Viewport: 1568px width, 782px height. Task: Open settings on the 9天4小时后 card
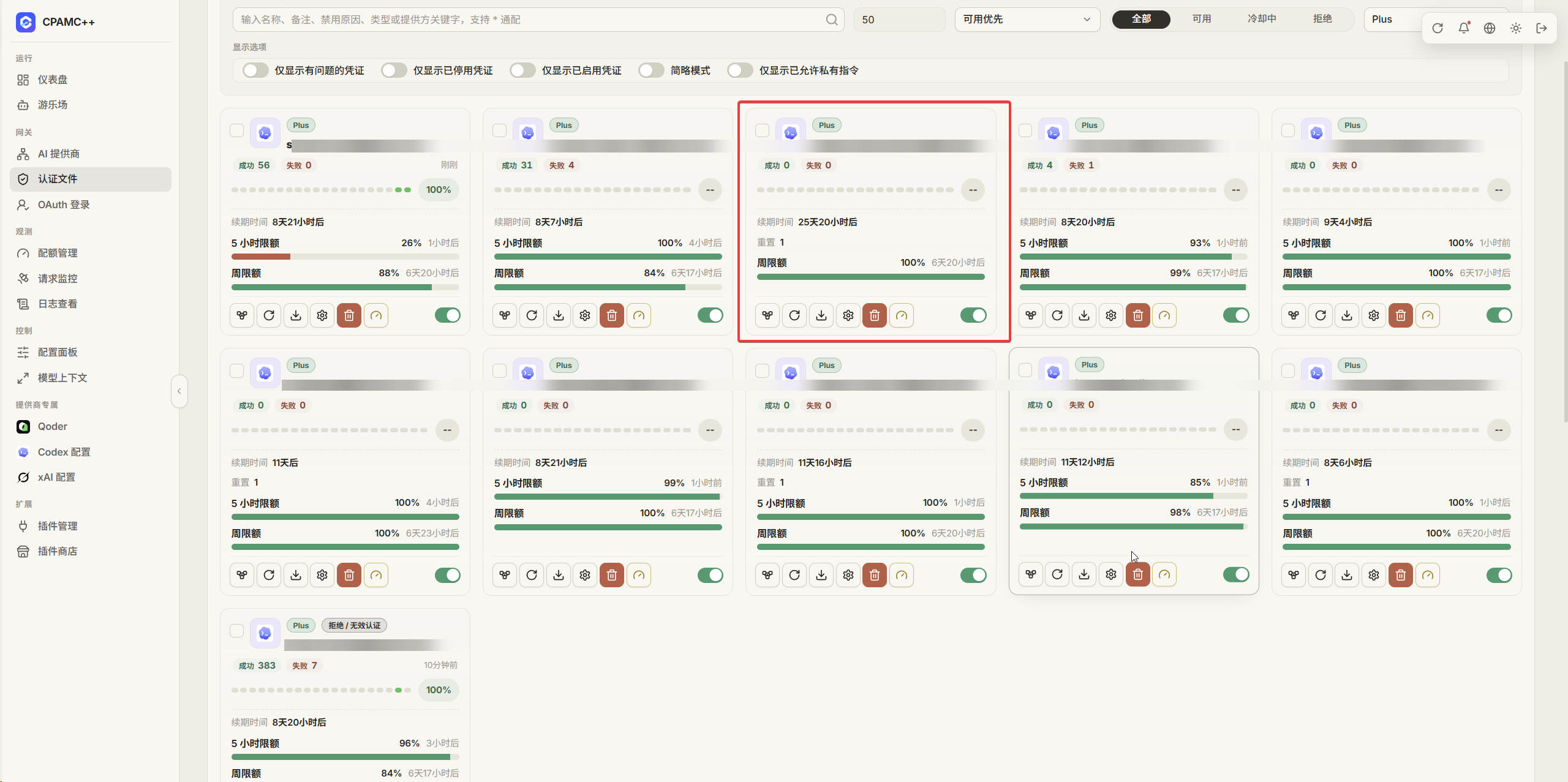pos(1374,315)
